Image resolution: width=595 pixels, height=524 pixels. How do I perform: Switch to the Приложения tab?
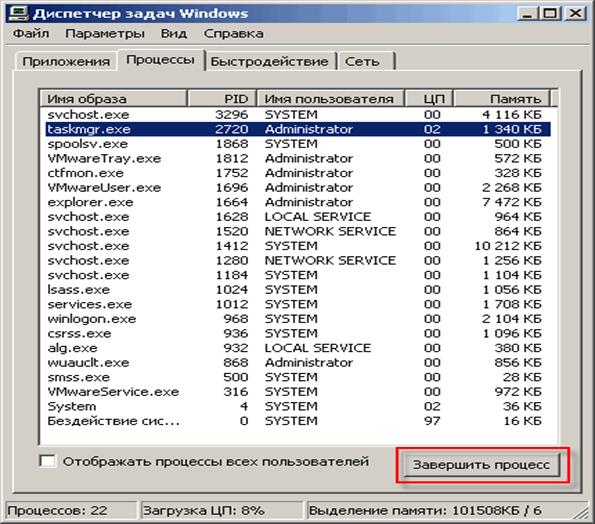click(66, 61)
